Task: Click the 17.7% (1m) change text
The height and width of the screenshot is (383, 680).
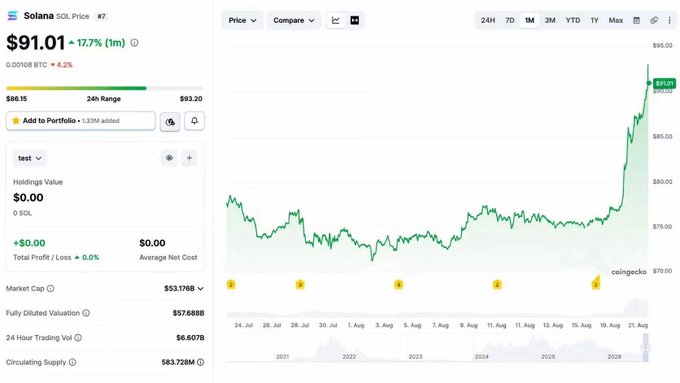Action: click(x=101, y=43)
